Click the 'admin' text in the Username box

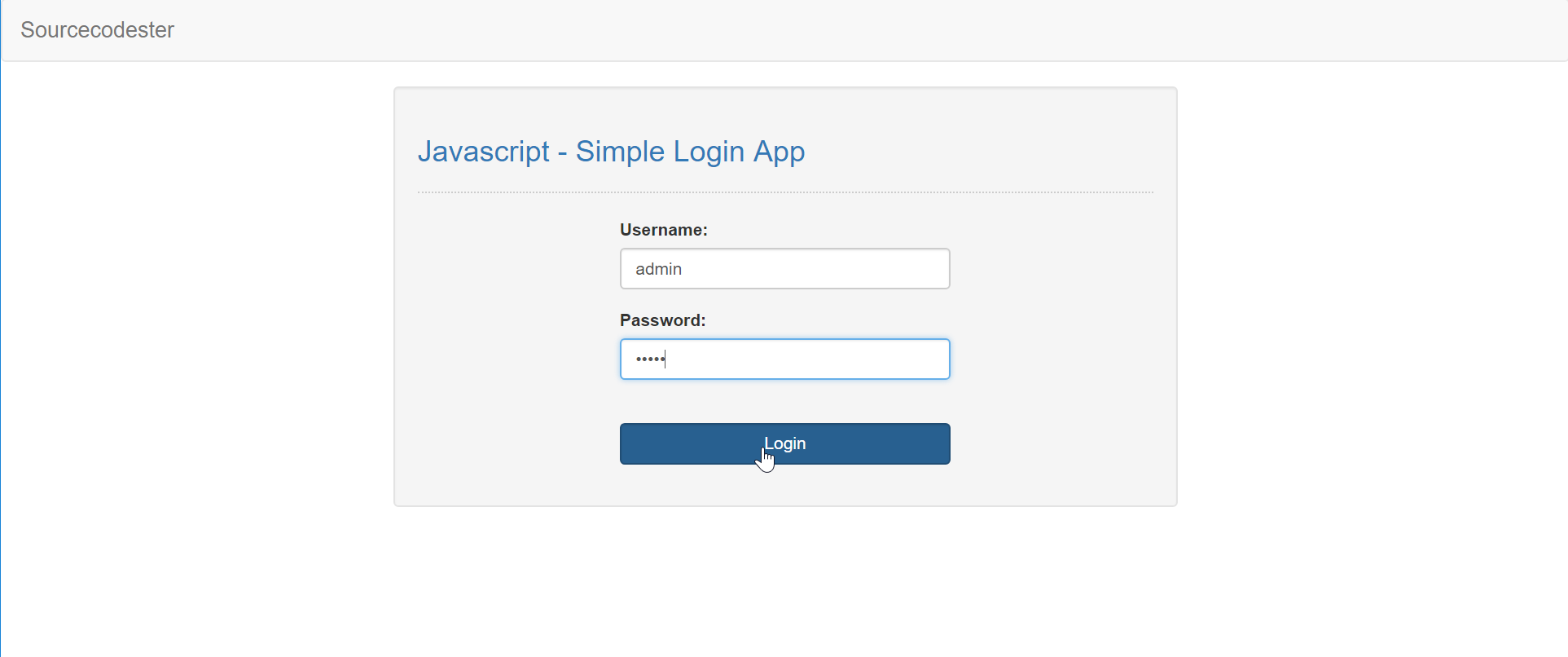point(658,269)
